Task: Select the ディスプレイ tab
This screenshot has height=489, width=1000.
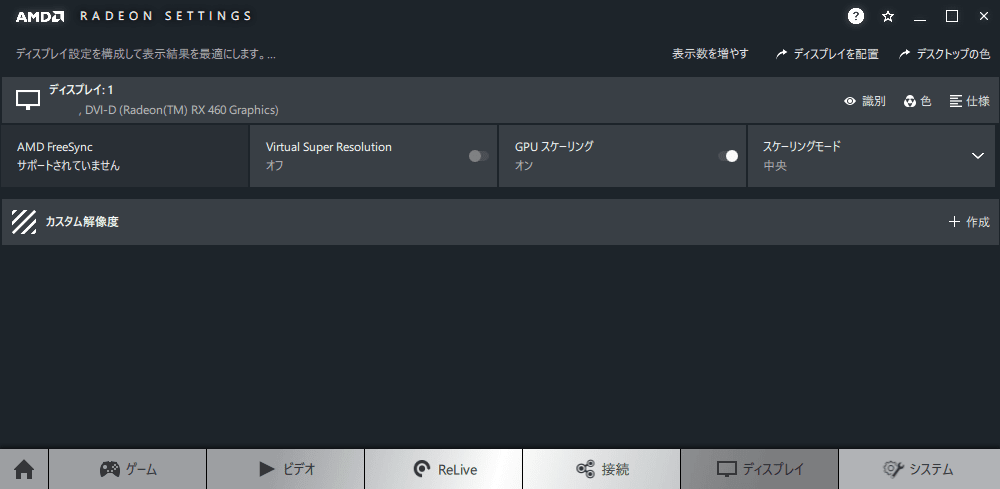Action: (760, 469)
